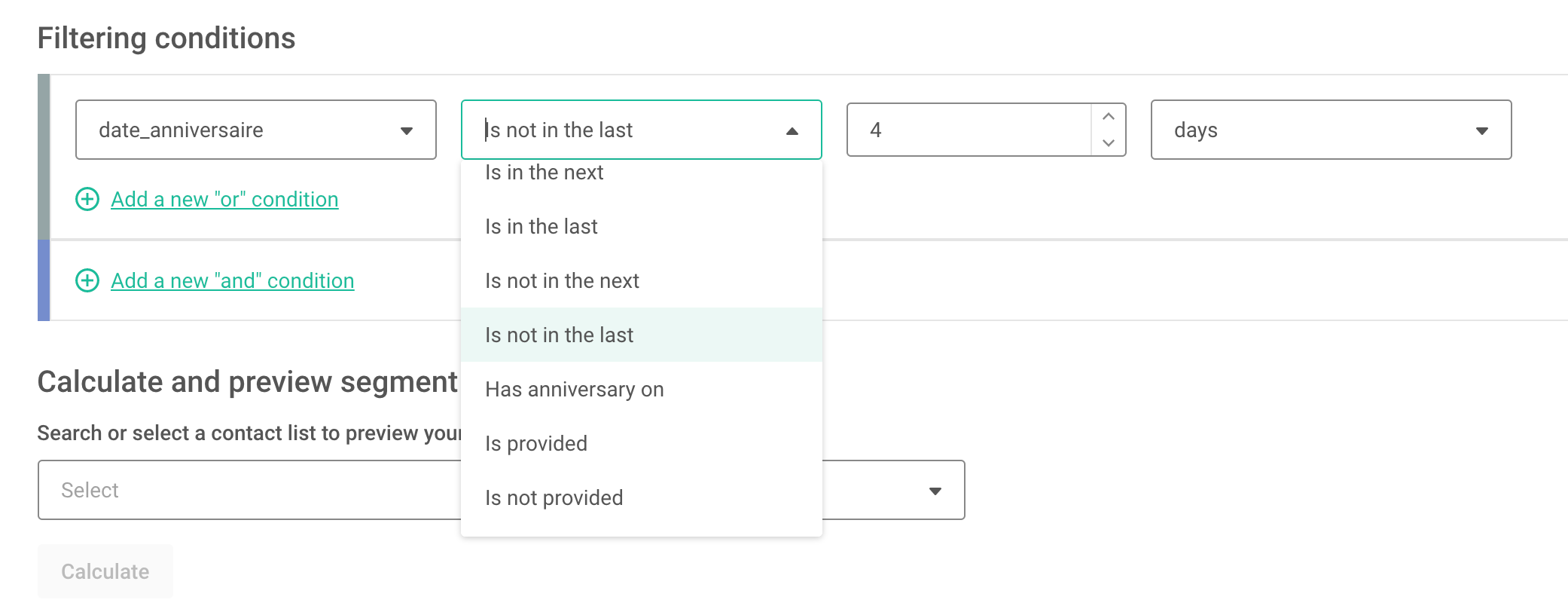Collapse the condition operator dropdown arrow
The width and height of the screenshot is (1568, 615).
pos(792,131)
